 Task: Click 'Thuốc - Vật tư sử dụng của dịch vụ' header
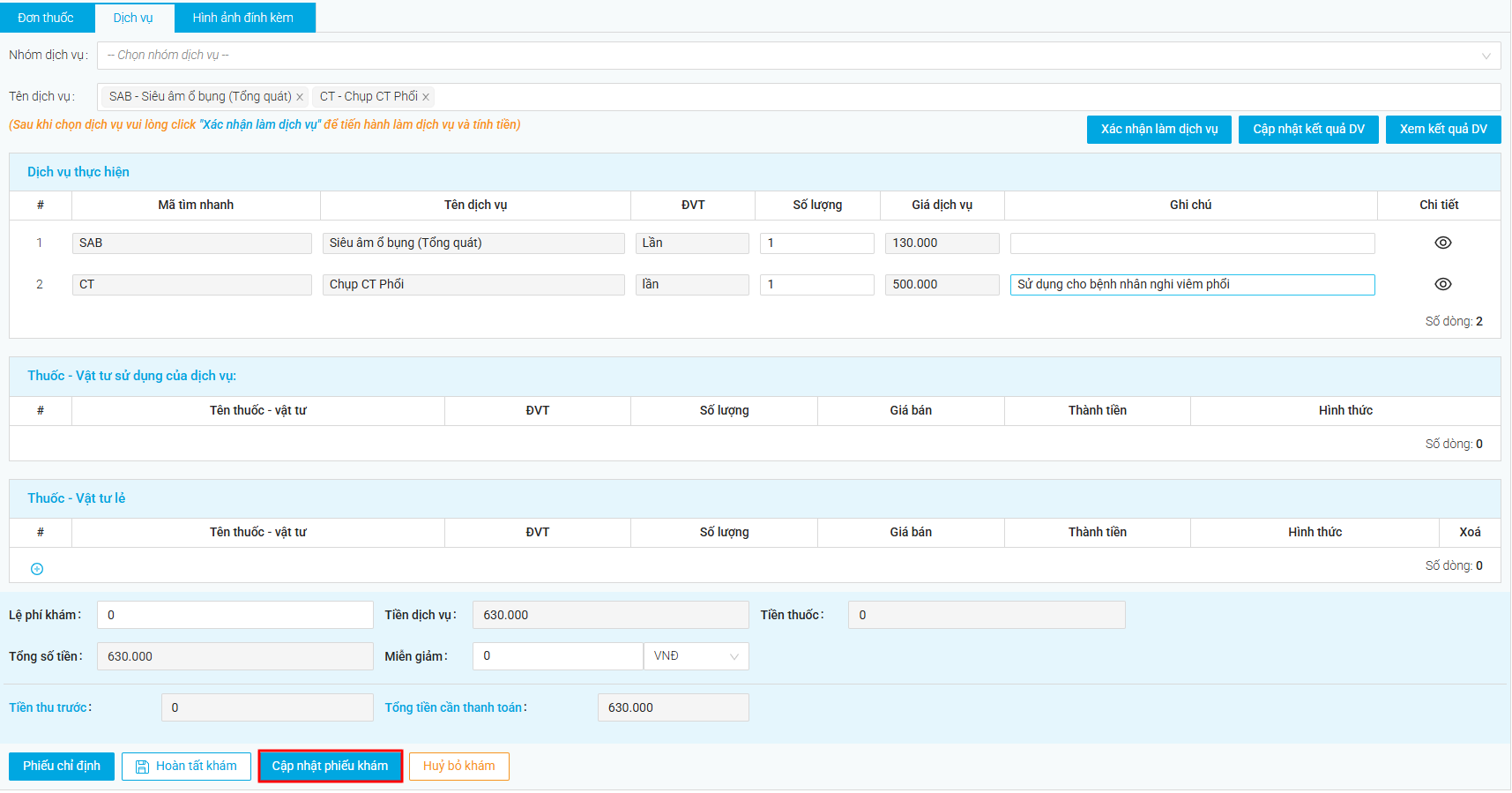click(x=132, y=376)
